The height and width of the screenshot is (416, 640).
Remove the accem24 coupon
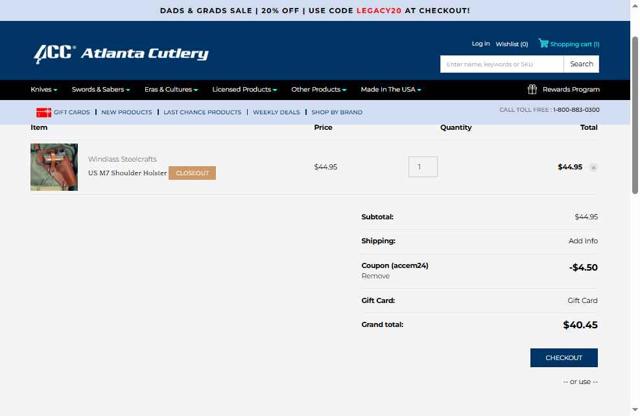(x=375, y=276)
